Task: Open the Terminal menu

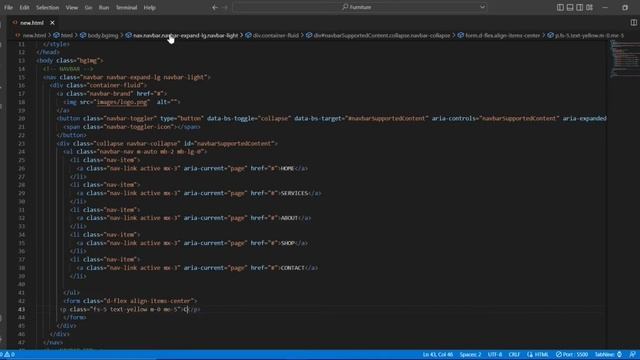Action: point(127,7)
